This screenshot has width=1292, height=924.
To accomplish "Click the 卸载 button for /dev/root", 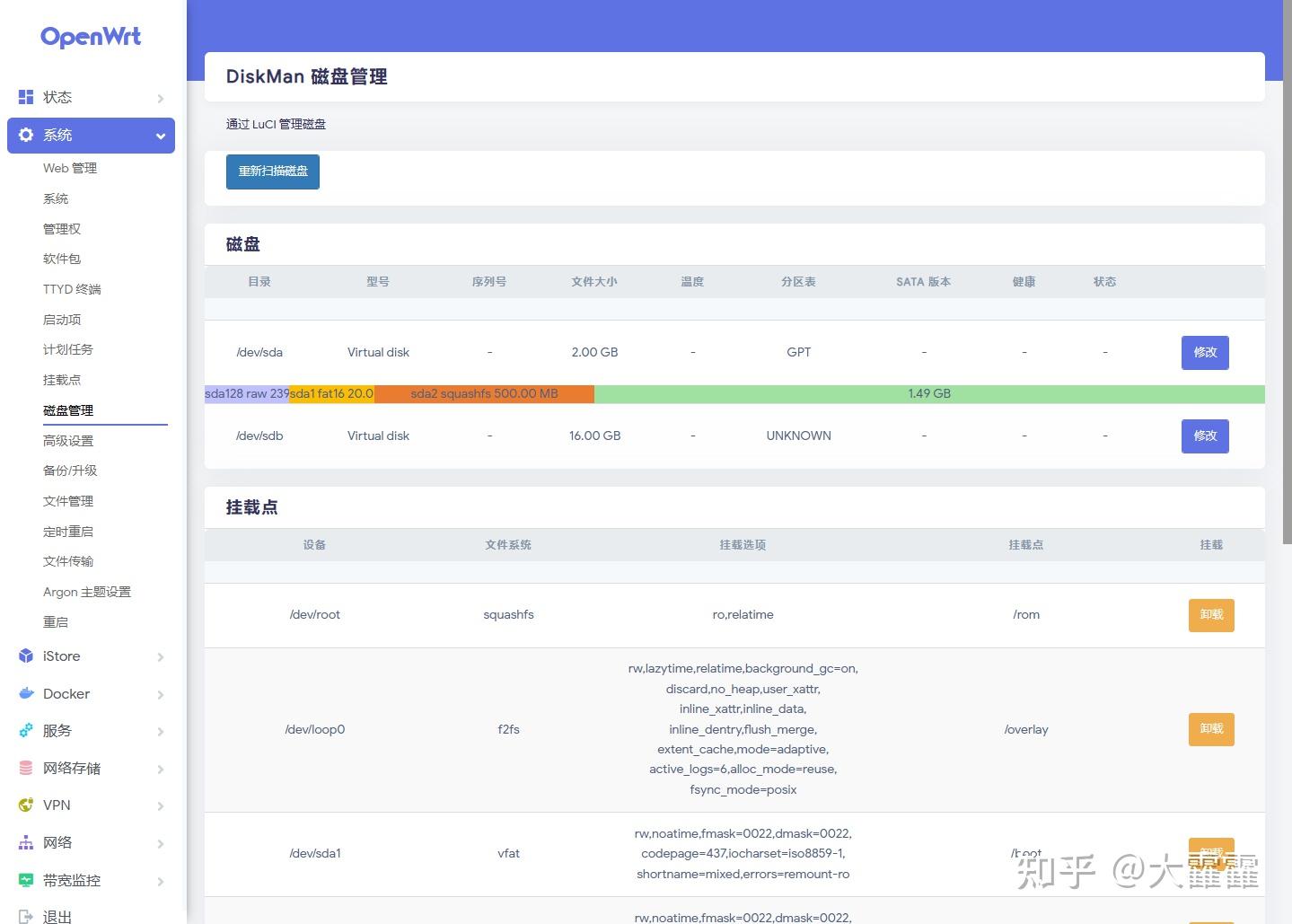I will tap(1210, 615).
